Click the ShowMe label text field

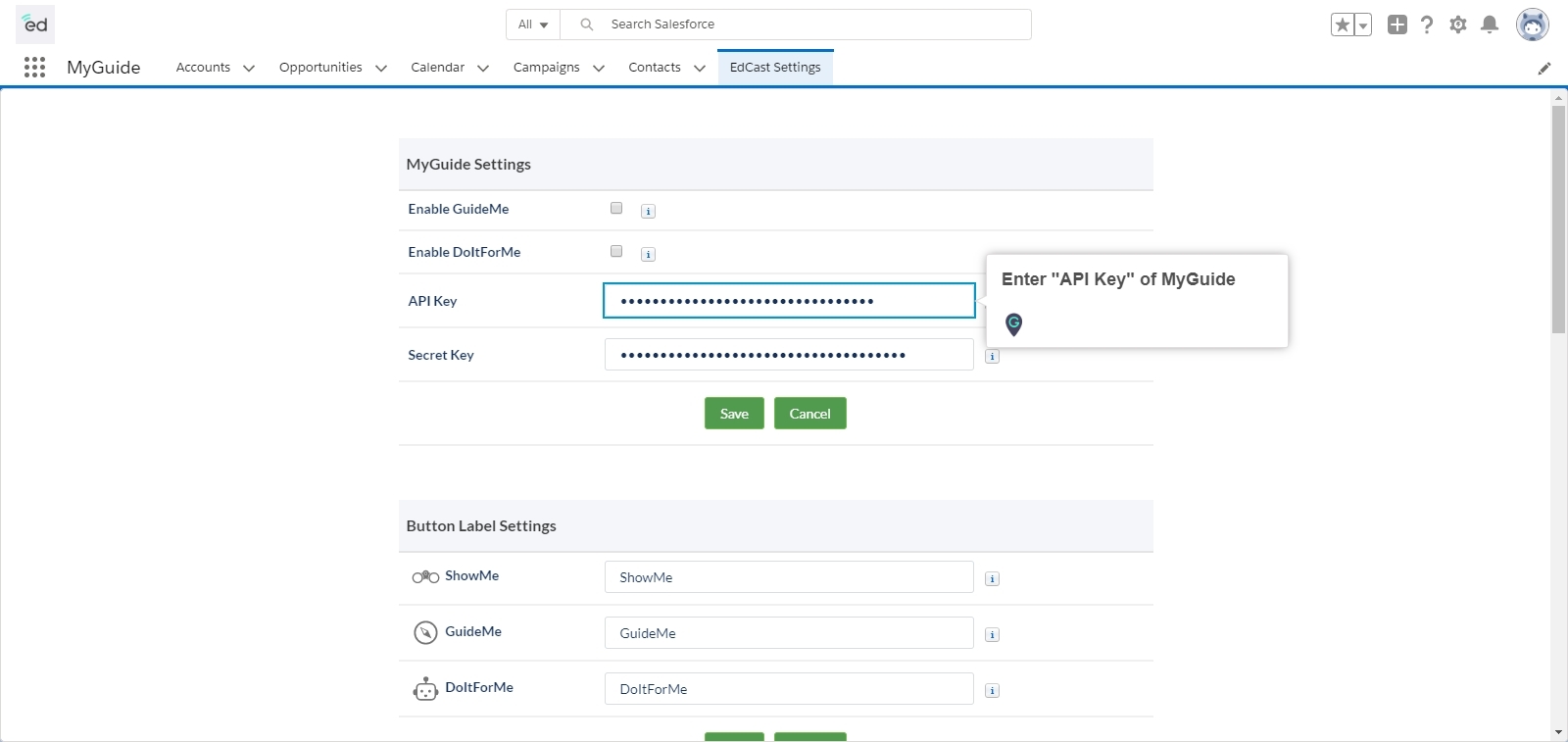pyautogui.click(x=789, y=577)
